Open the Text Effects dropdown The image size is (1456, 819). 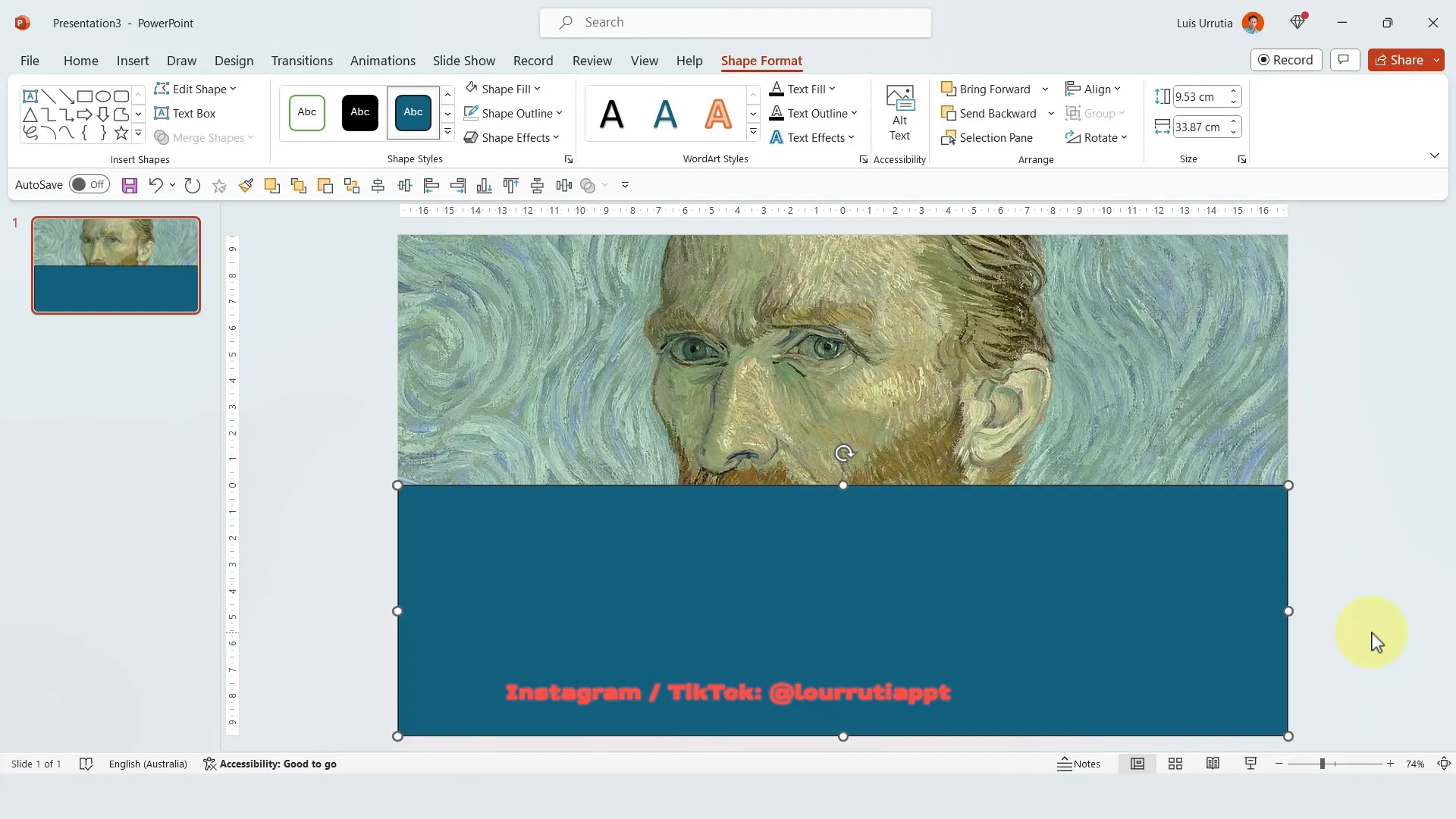812,137
